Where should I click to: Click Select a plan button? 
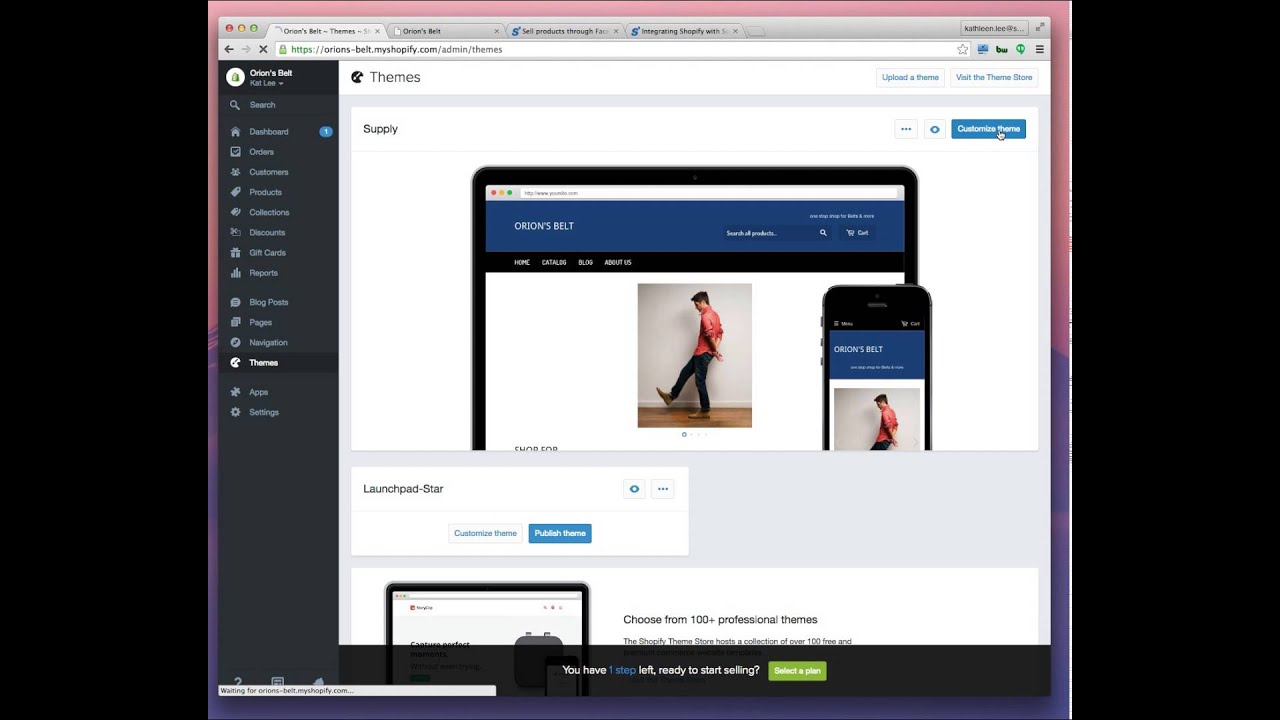797,671
